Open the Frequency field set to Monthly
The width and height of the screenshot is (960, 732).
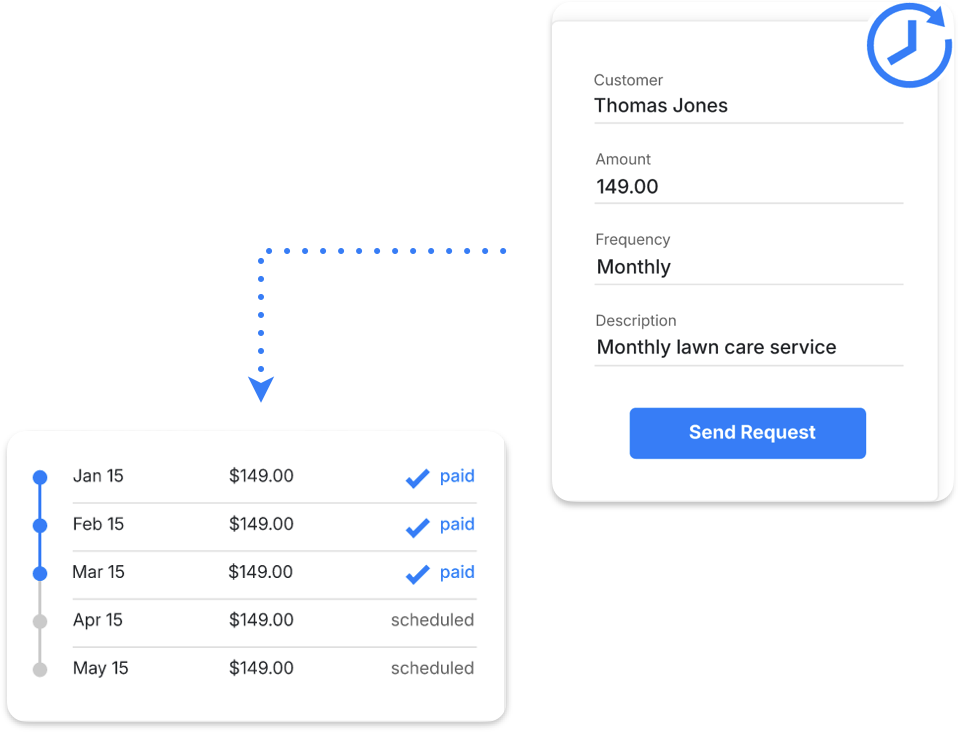point(748,267)
